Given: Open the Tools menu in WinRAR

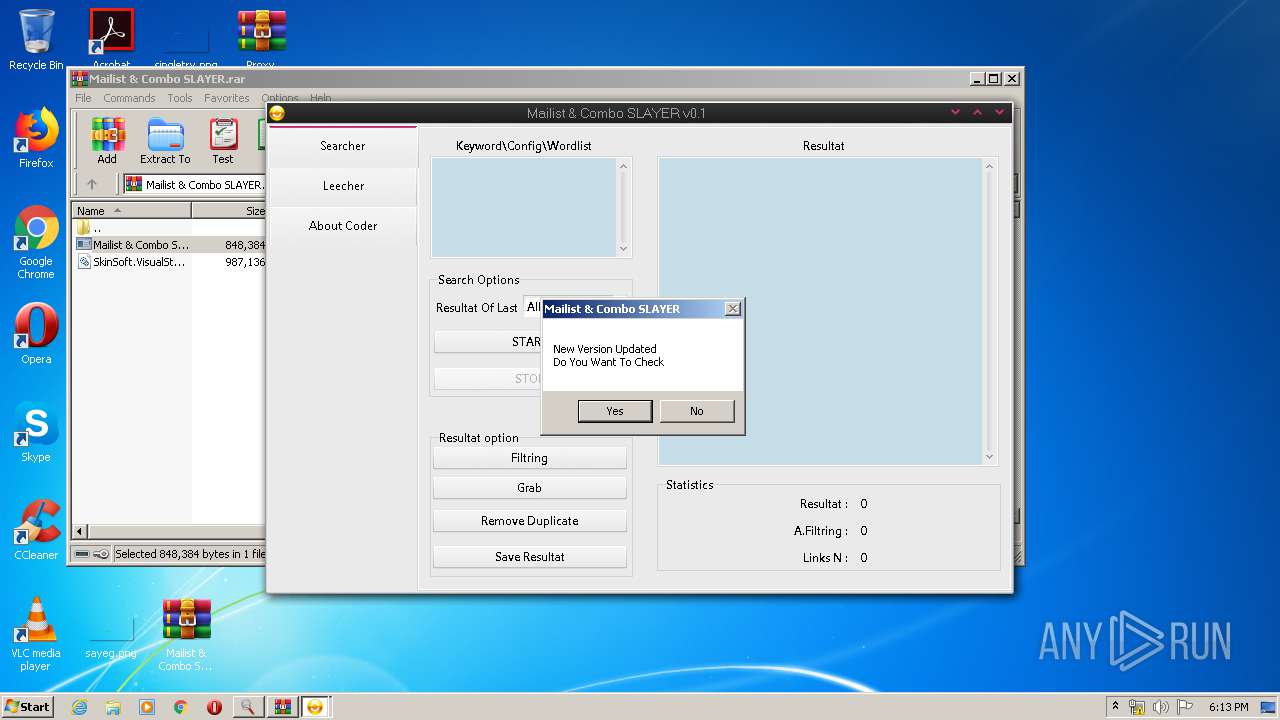Looking at the screenshot, I should [180, 98].
